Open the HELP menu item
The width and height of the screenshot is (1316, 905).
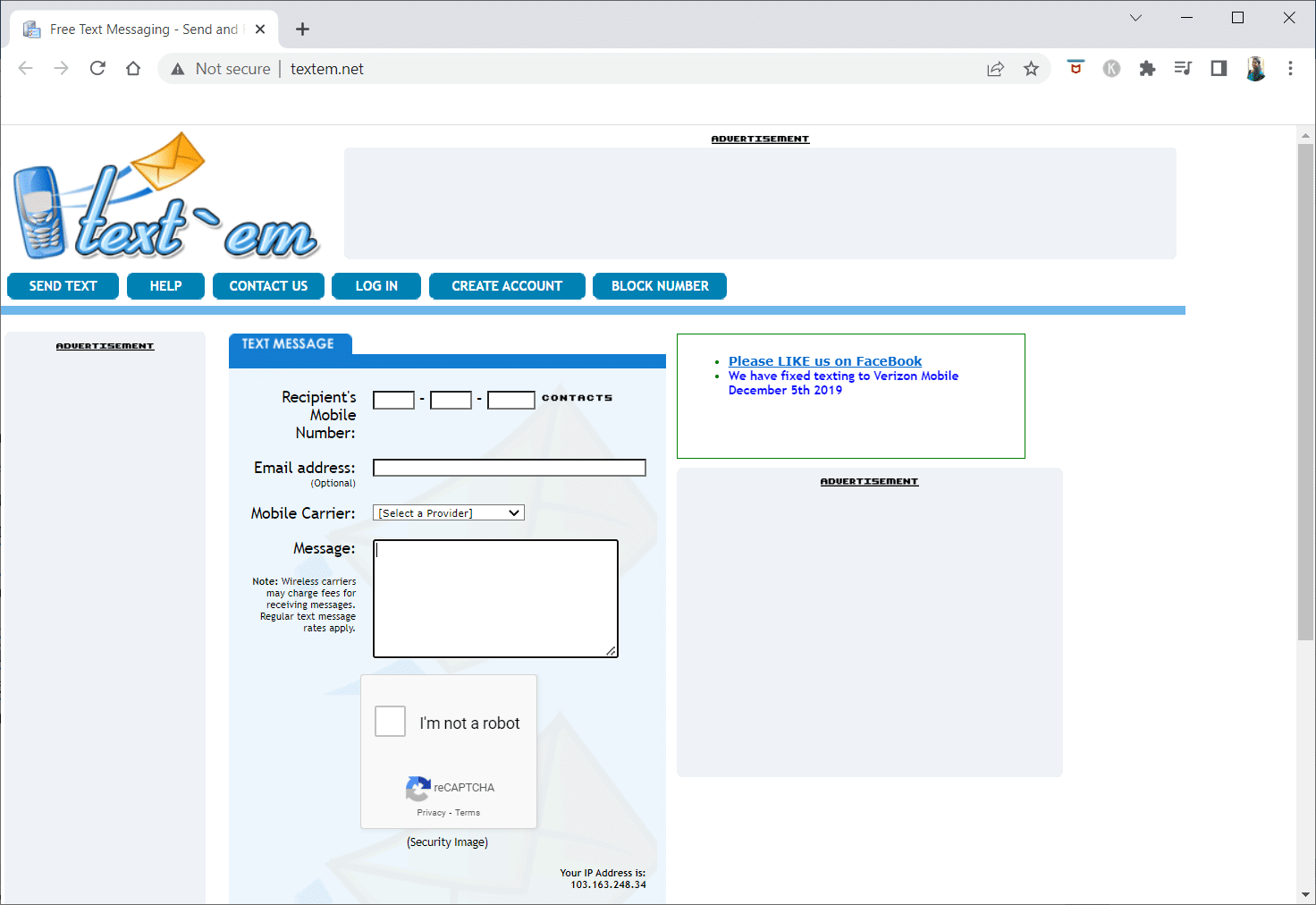pyautogui.click(x=165, y=286)
